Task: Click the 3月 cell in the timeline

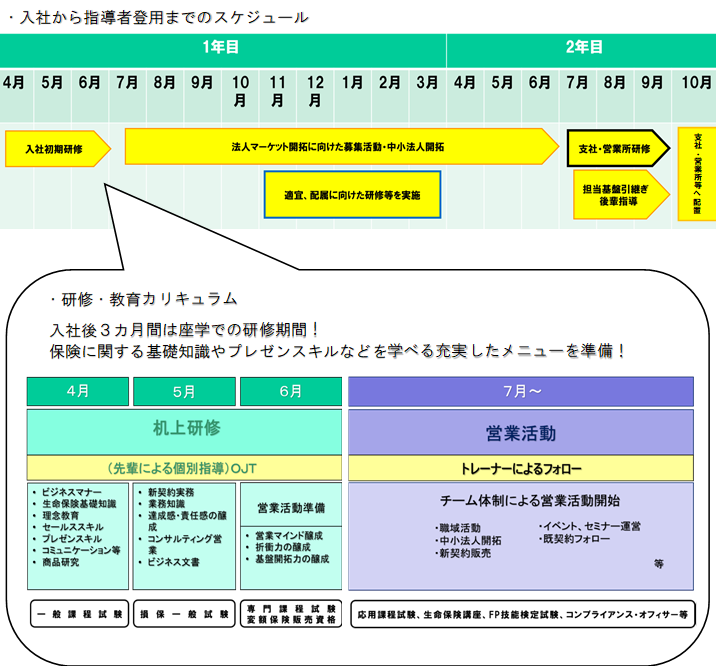Action: tap(426, 82)
